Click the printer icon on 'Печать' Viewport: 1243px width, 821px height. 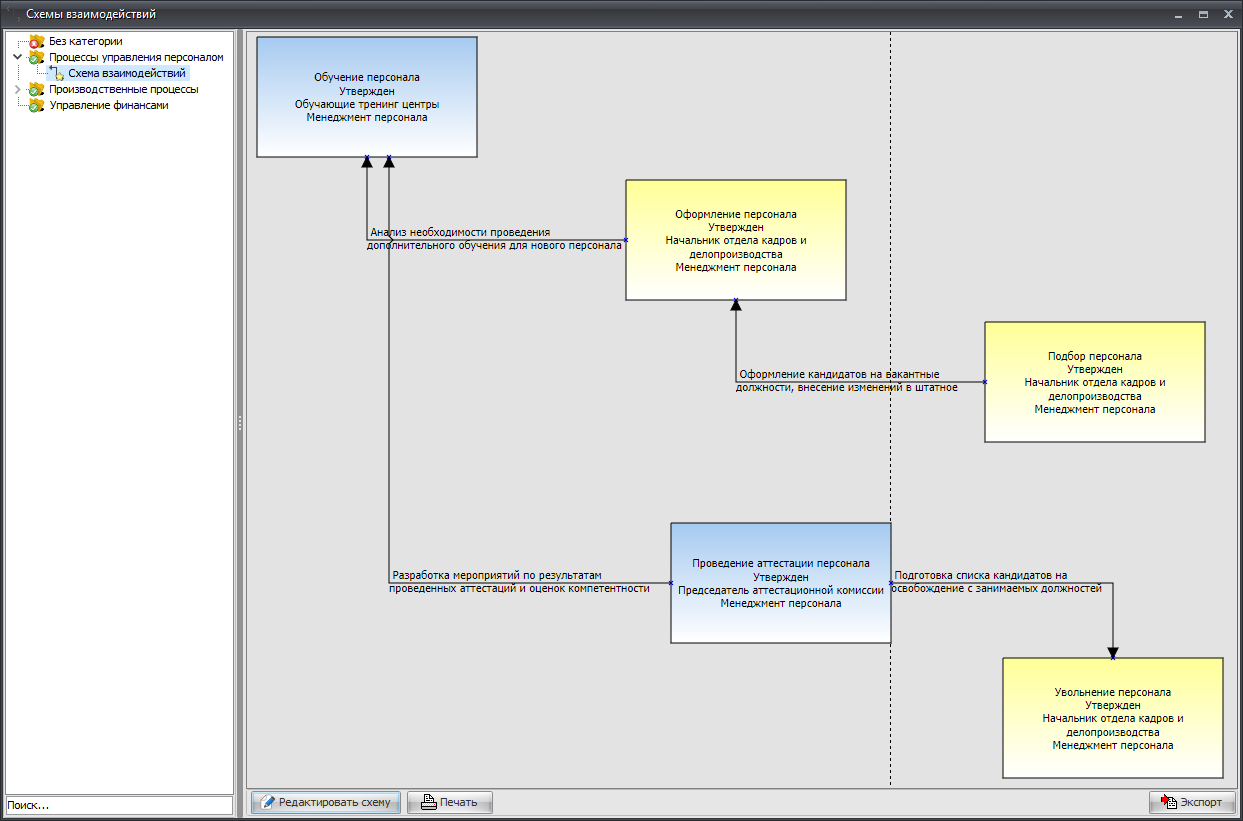[428, 802]
